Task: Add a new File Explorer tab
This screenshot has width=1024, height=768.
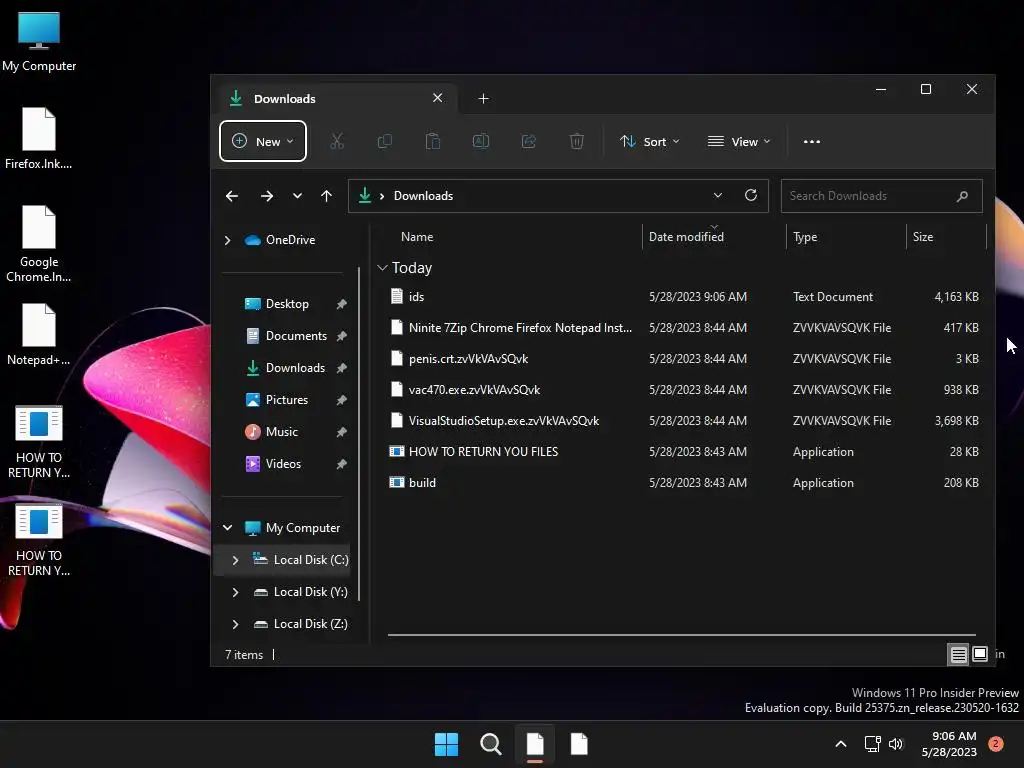Action: (483, 99)
